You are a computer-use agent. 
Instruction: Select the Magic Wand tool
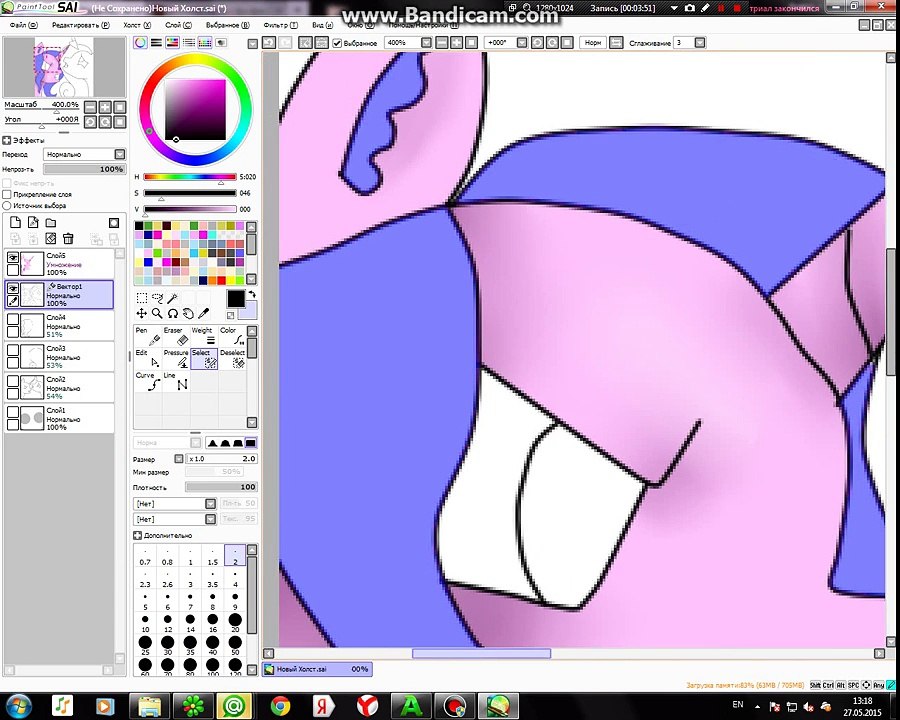coord(172,298)
